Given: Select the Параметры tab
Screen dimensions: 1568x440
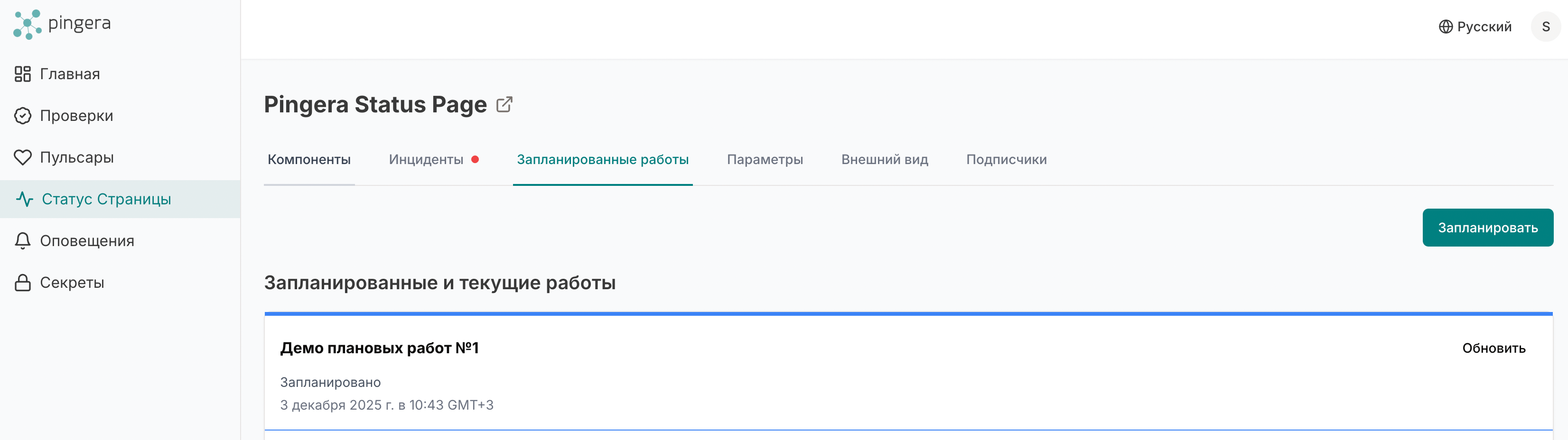Looking at the screenshot, I should [x=765, y=159].
